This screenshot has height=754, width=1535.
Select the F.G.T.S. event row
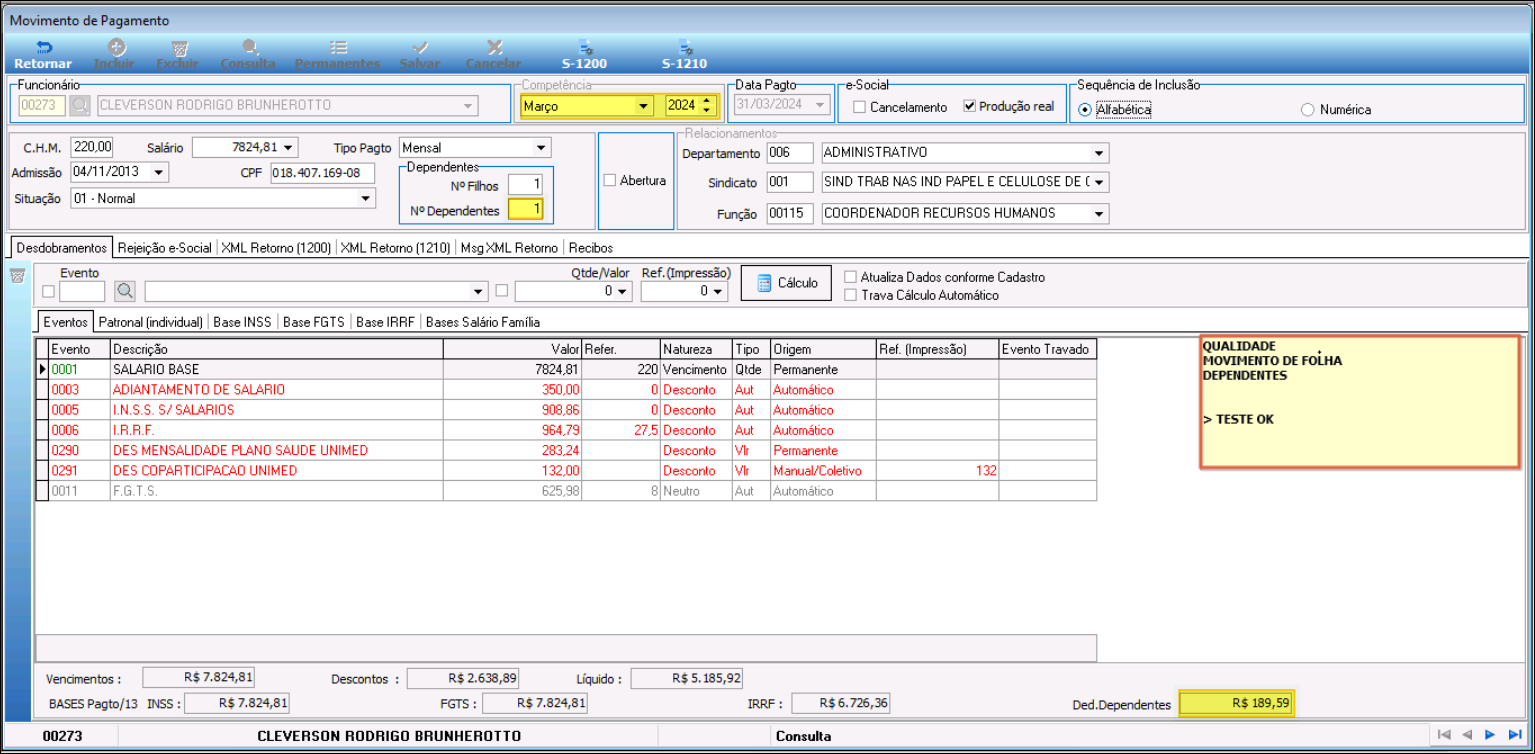point(566,491)
